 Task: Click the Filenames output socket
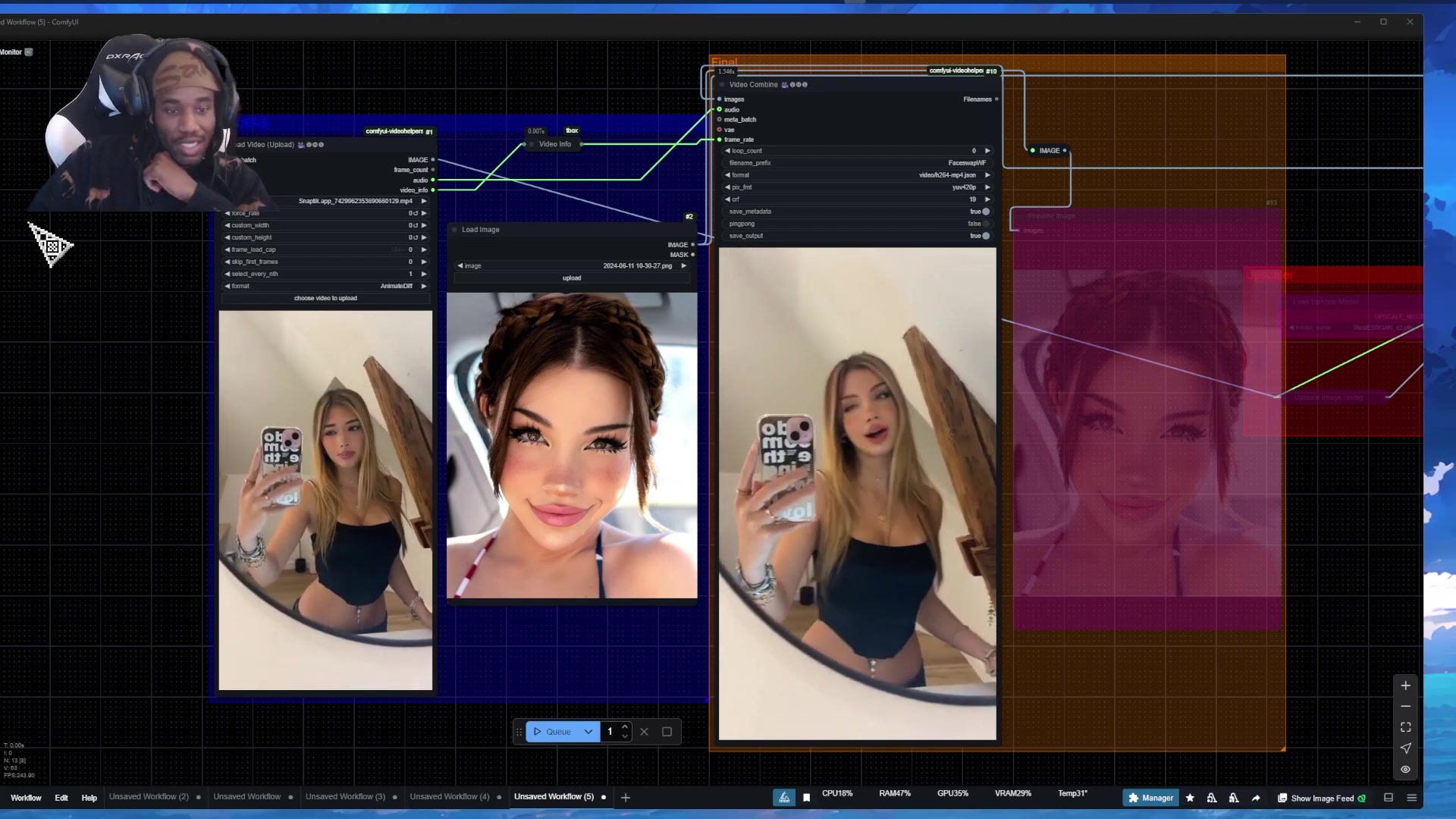[996, 99]
